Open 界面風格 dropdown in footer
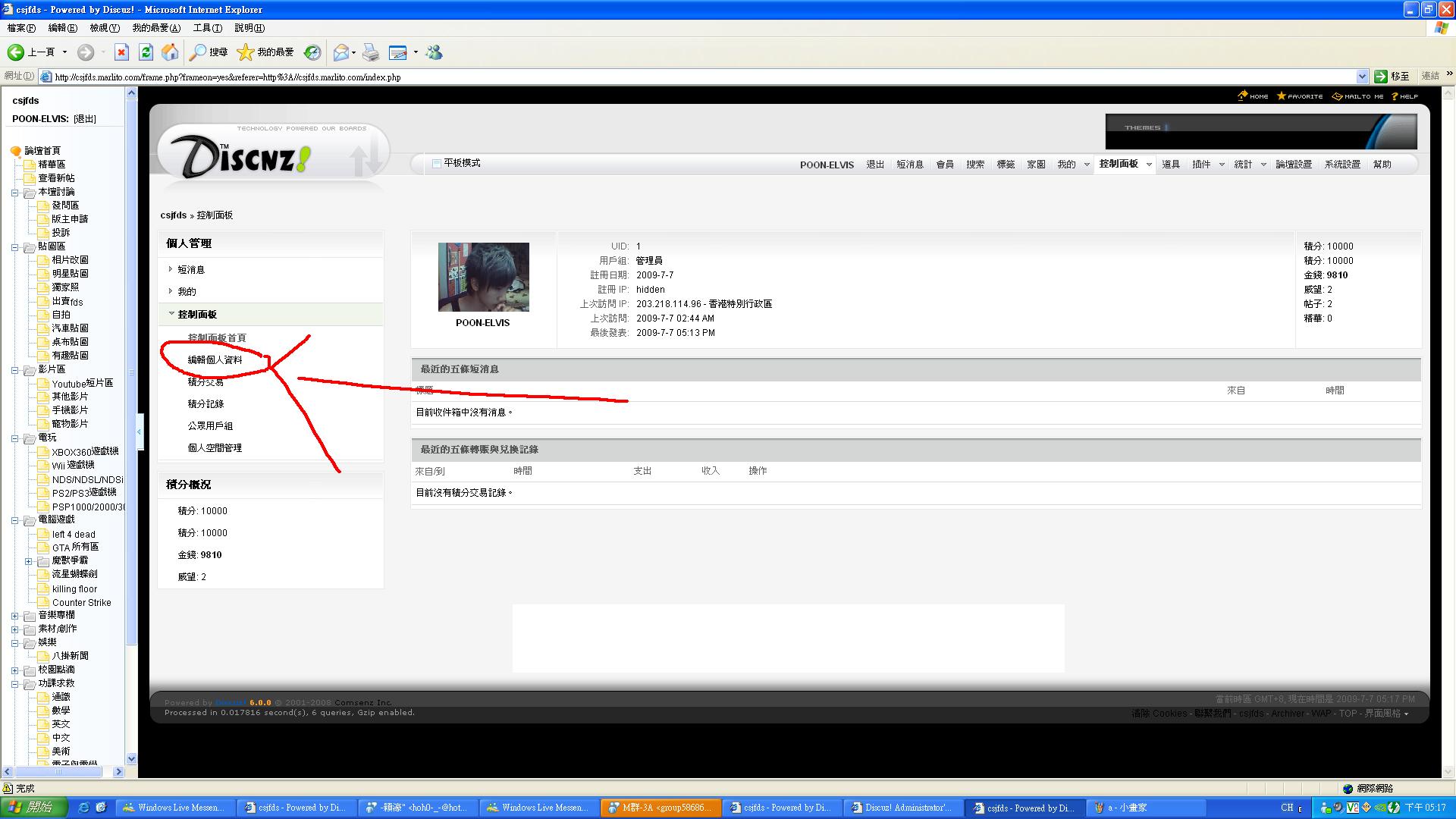 [1387, 714]
